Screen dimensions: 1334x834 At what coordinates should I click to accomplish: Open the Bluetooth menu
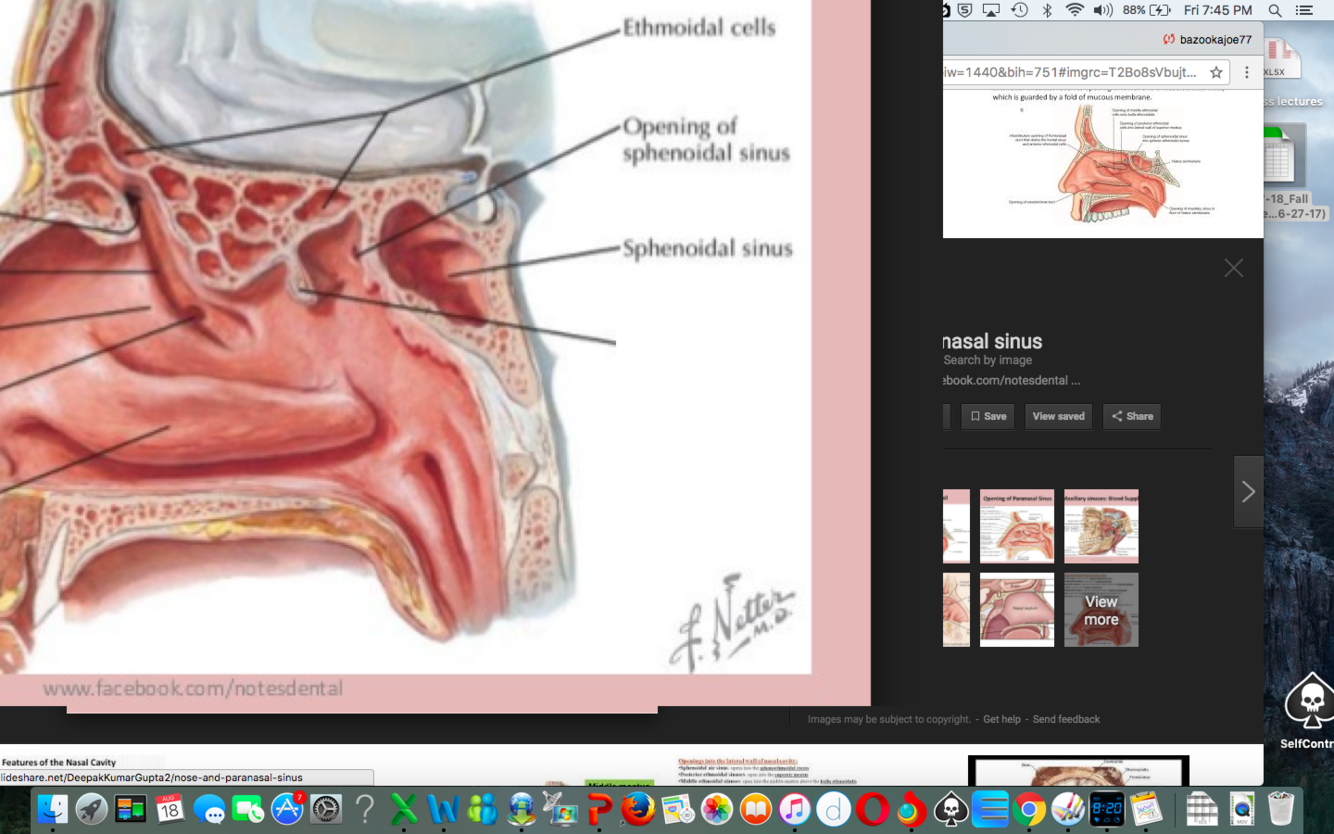[1047, 10]
